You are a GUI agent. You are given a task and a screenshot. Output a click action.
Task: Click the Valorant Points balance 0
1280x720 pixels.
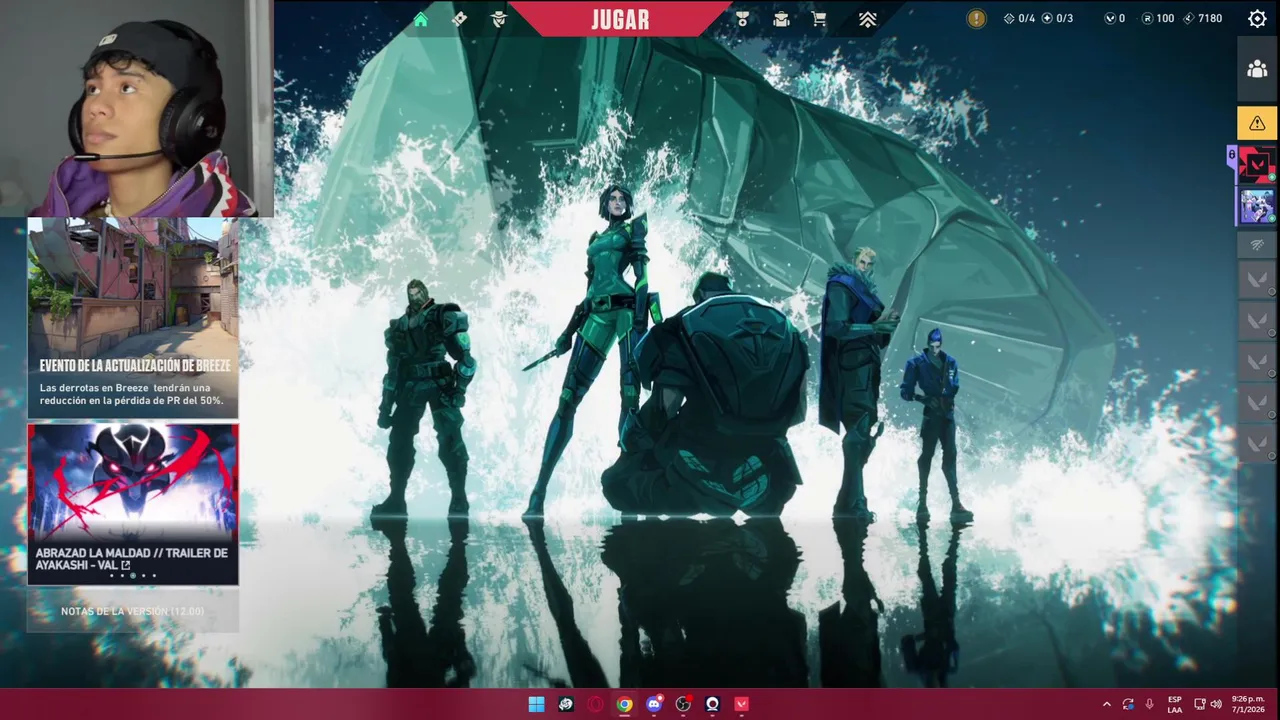pos(1114,18)
